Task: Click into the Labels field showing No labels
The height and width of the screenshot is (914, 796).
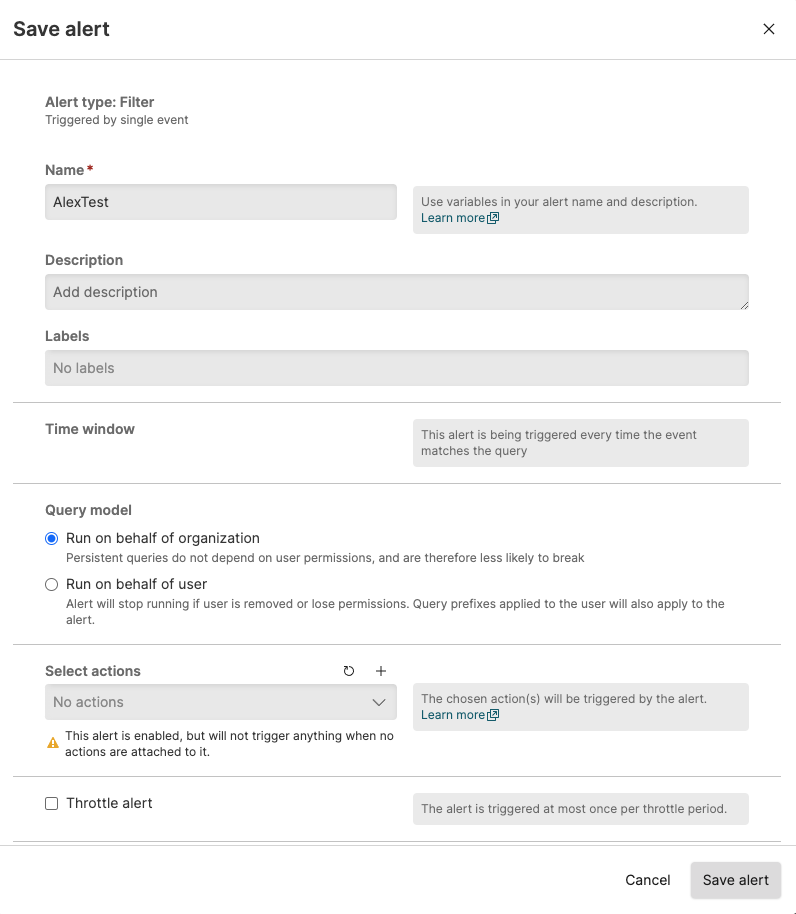Action: [396, 368]
